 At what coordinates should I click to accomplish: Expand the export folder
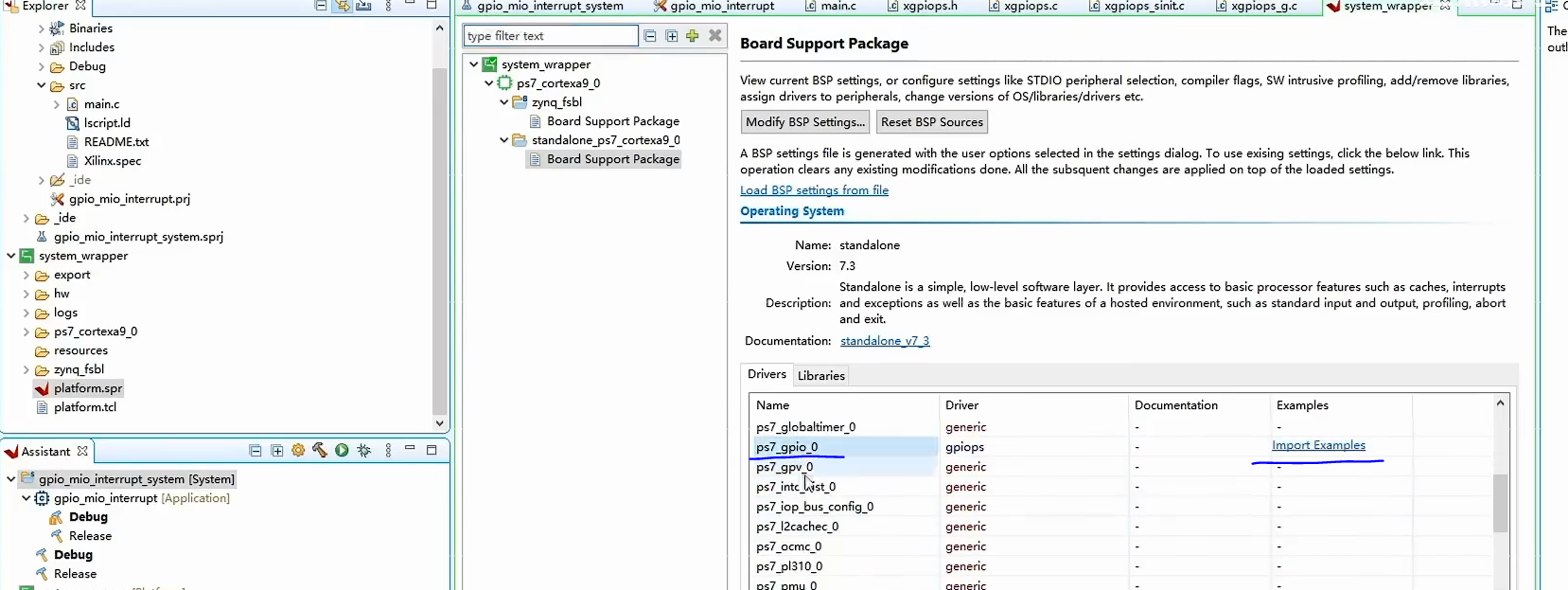coord(26,275)
